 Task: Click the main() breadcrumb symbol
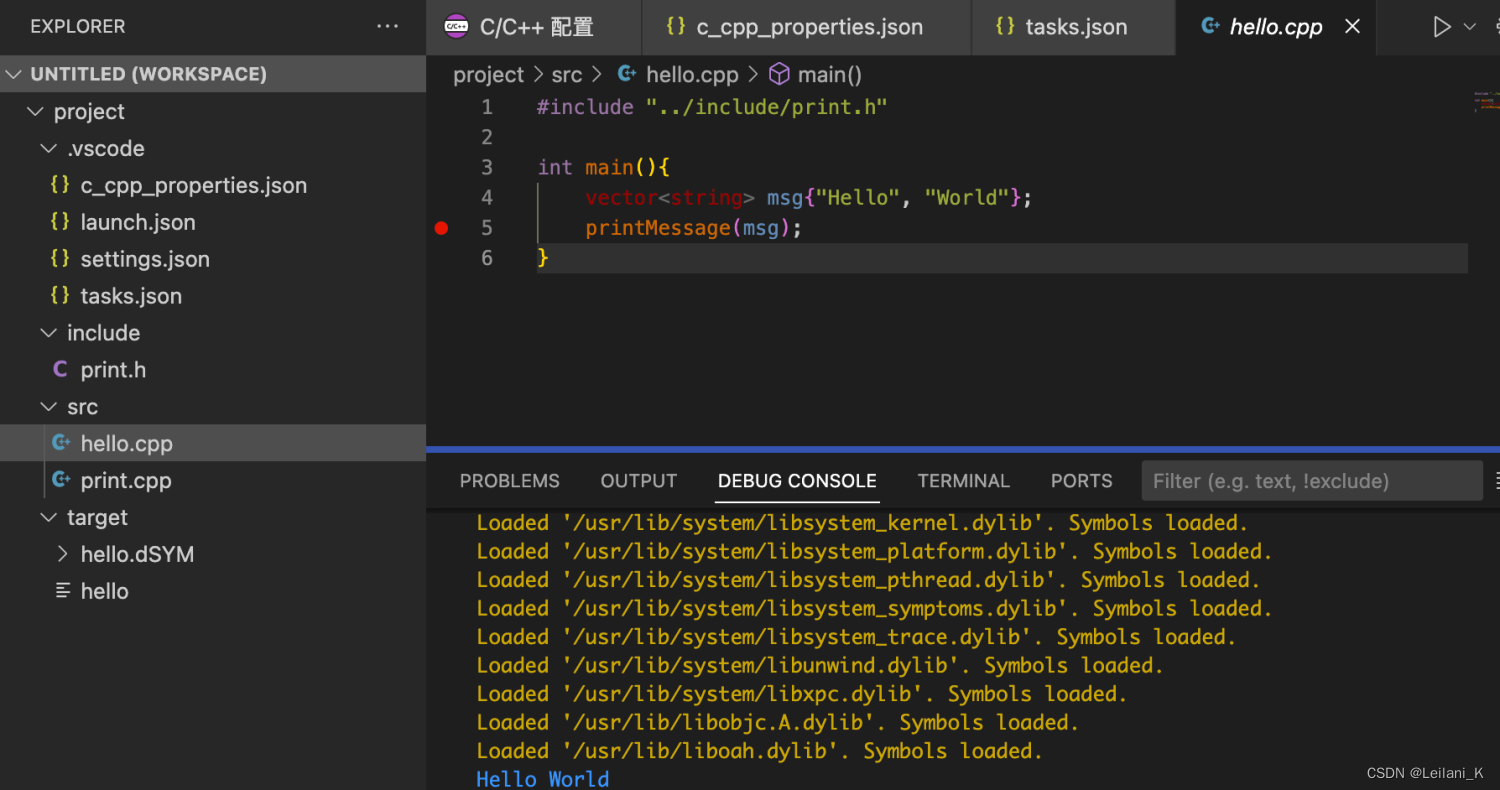tap(829, 75)
